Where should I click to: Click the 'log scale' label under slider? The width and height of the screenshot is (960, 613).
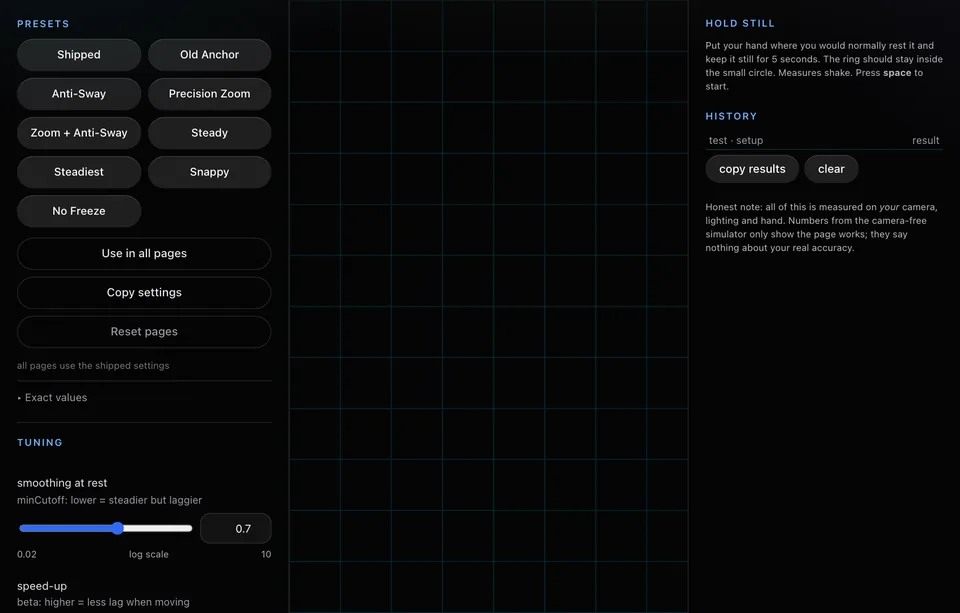149,554
